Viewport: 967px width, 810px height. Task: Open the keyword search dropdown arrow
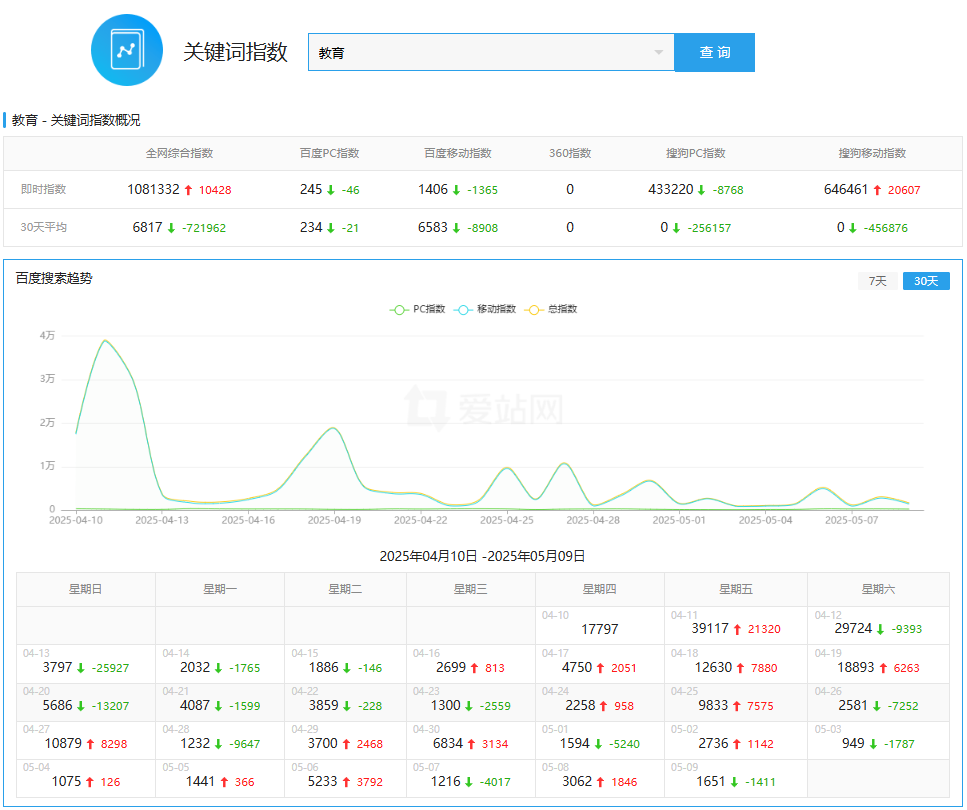(x=658, y=53)
